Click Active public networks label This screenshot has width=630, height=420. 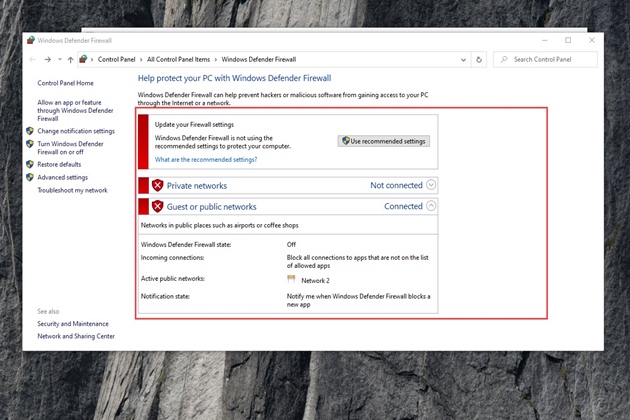pos(173,279)
